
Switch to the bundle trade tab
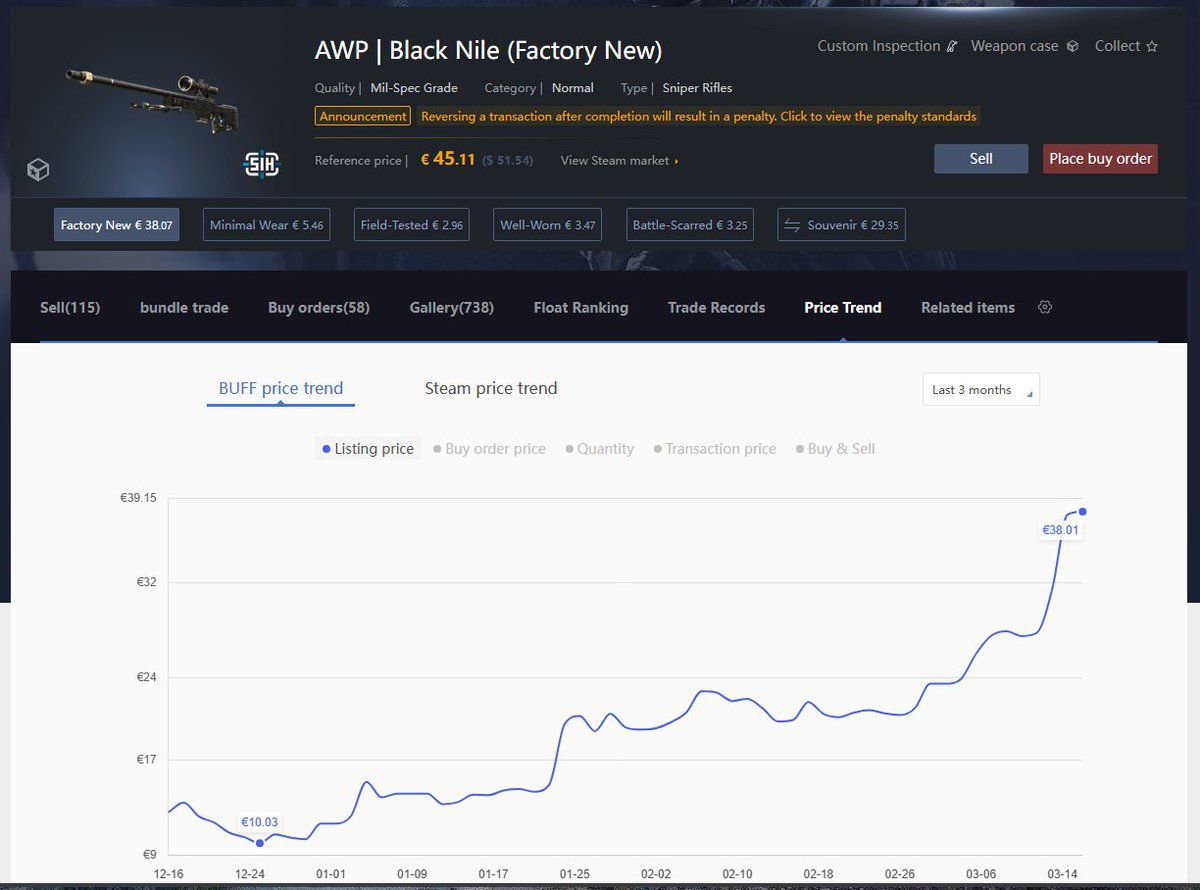tap(184, 307)
